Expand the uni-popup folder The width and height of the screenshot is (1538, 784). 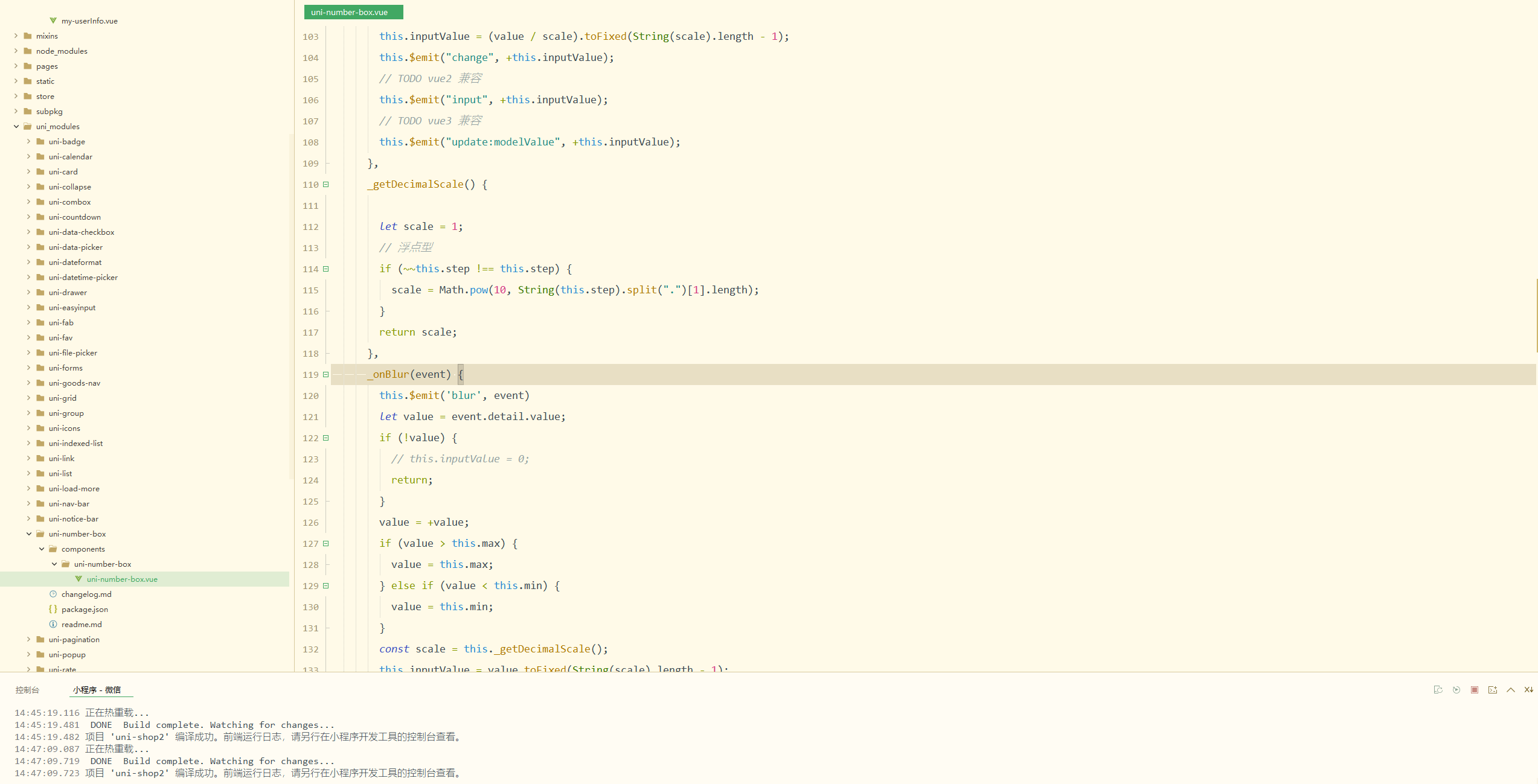point(28,654)
